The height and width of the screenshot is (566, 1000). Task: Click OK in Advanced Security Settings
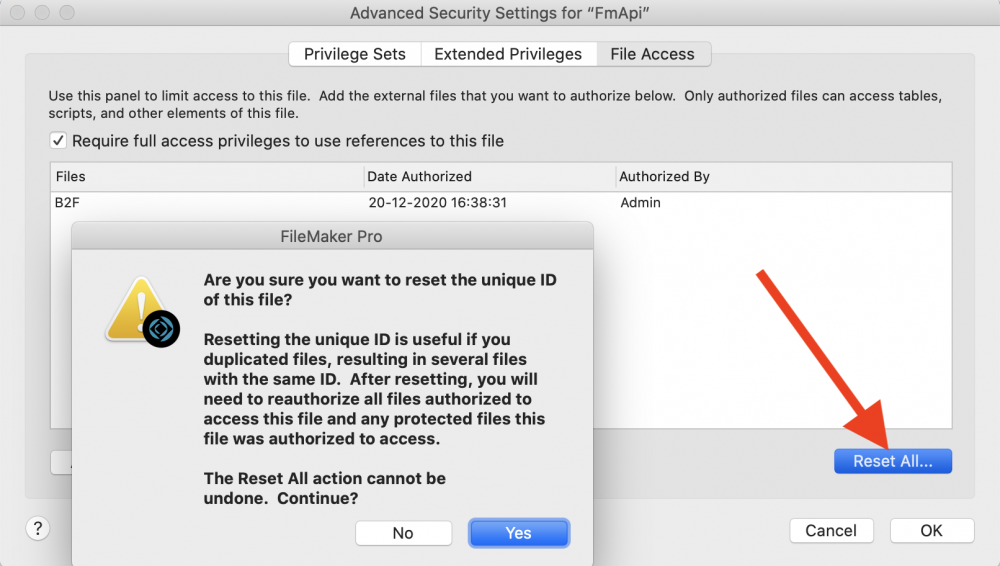pyautogui.click(x=931, y=530)
